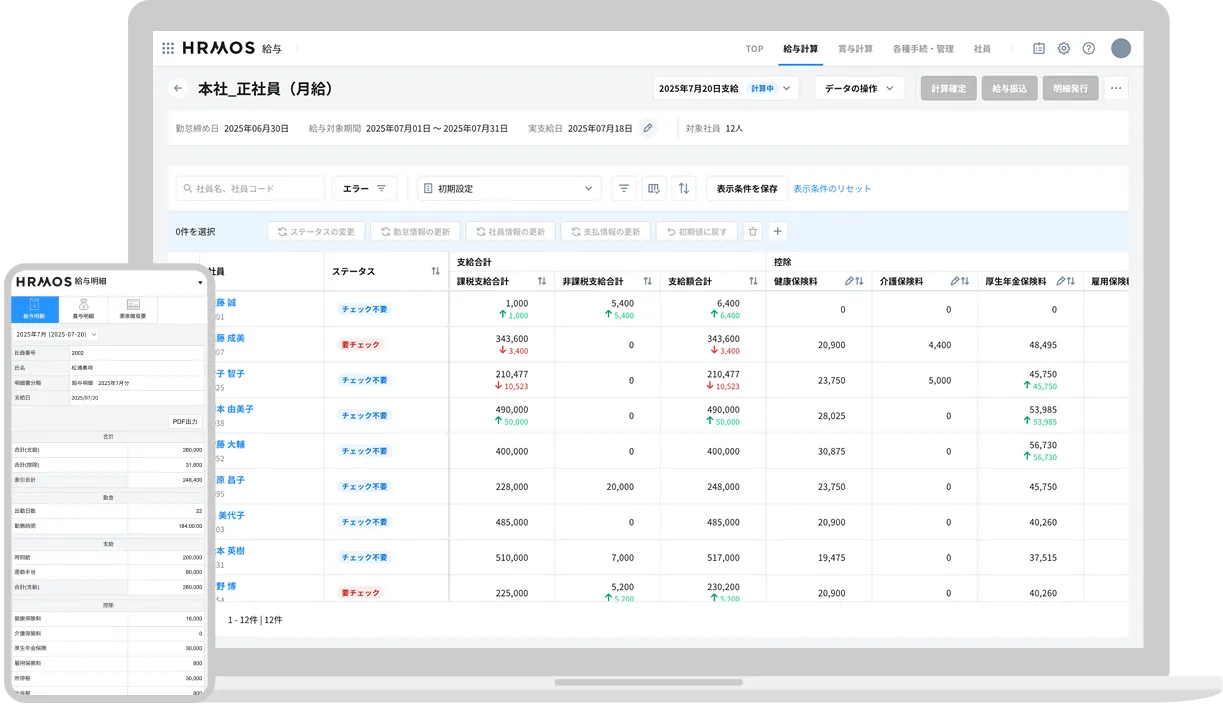Viewport: 1223px width, 708px height.
Task: Open the app launcher grid icon
Action: coord(168,48)
